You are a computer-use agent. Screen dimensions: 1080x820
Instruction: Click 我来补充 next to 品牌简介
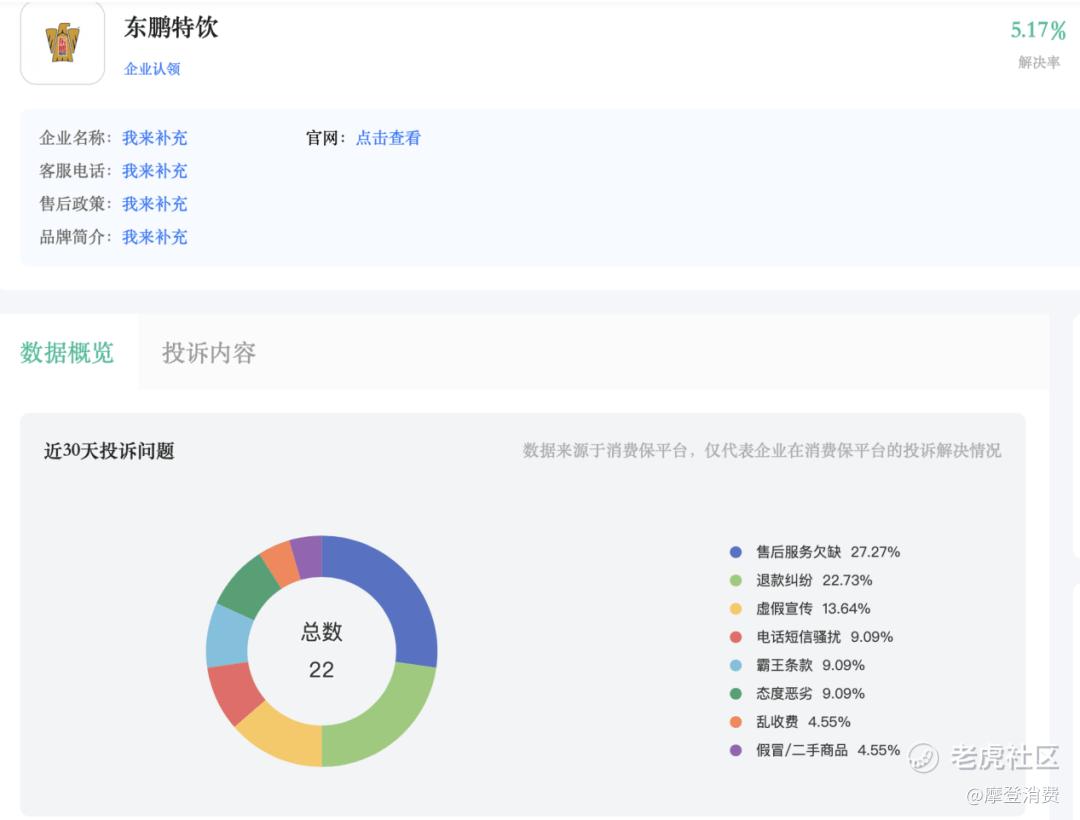point(154,237)
